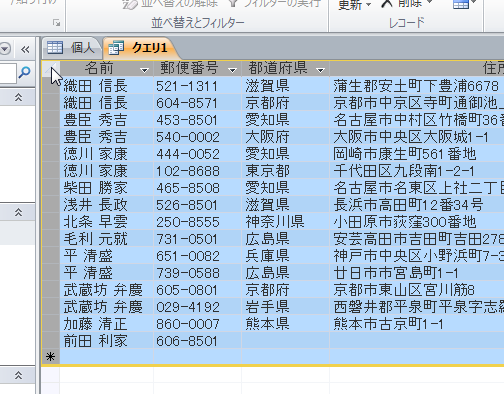Click the 浅井 長政 name cell

tap(107, 205)
